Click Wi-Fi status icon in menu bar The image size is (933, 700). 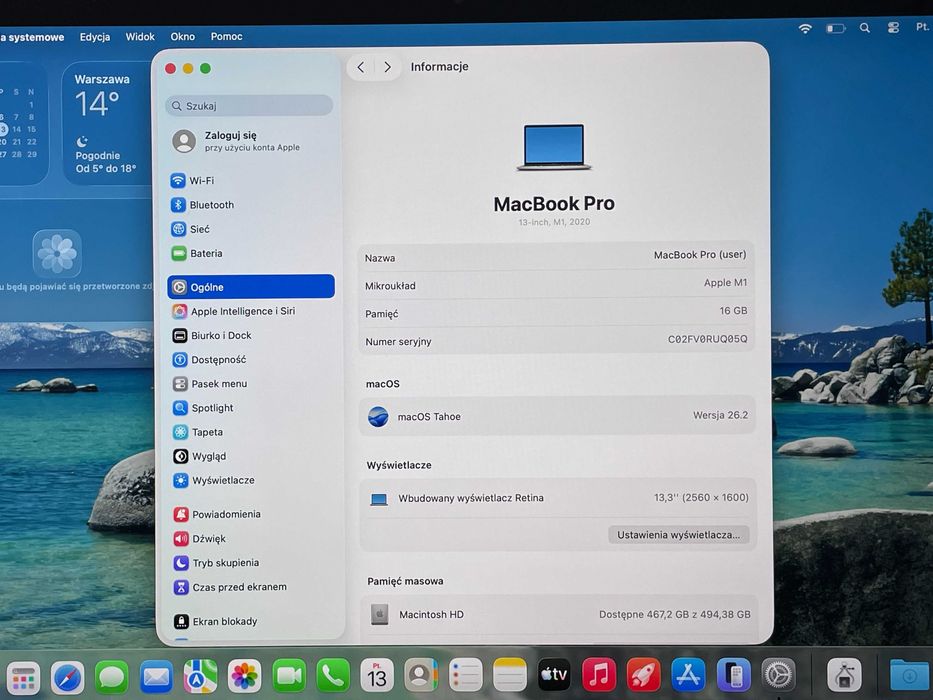click(x=805, y=28)
